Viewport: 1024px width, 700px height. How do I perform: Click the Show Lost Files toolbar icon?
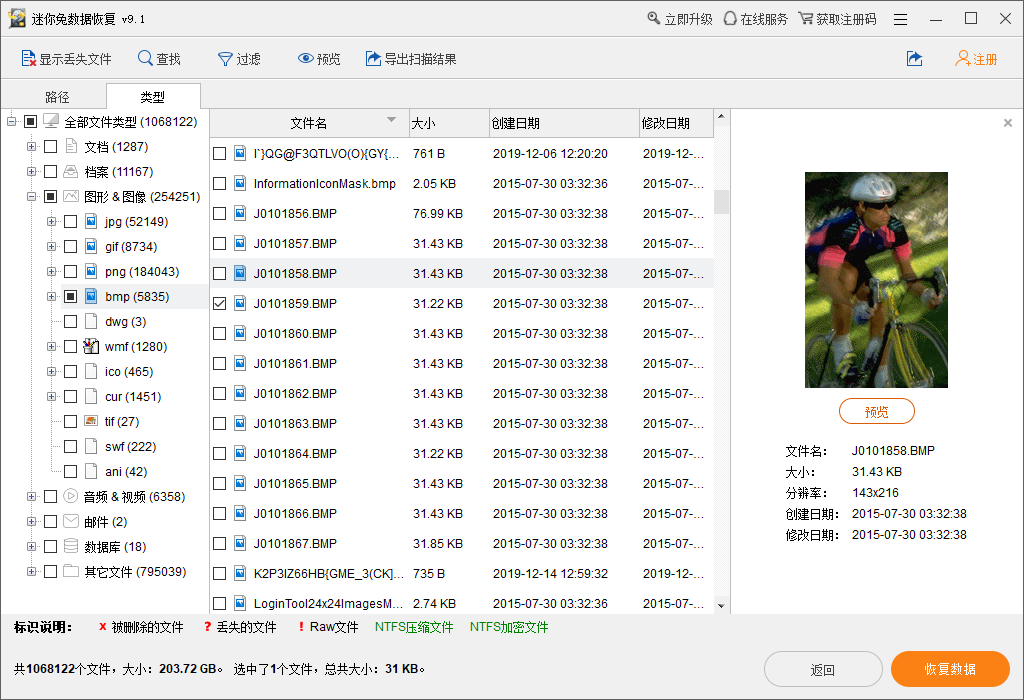point(28,59)
